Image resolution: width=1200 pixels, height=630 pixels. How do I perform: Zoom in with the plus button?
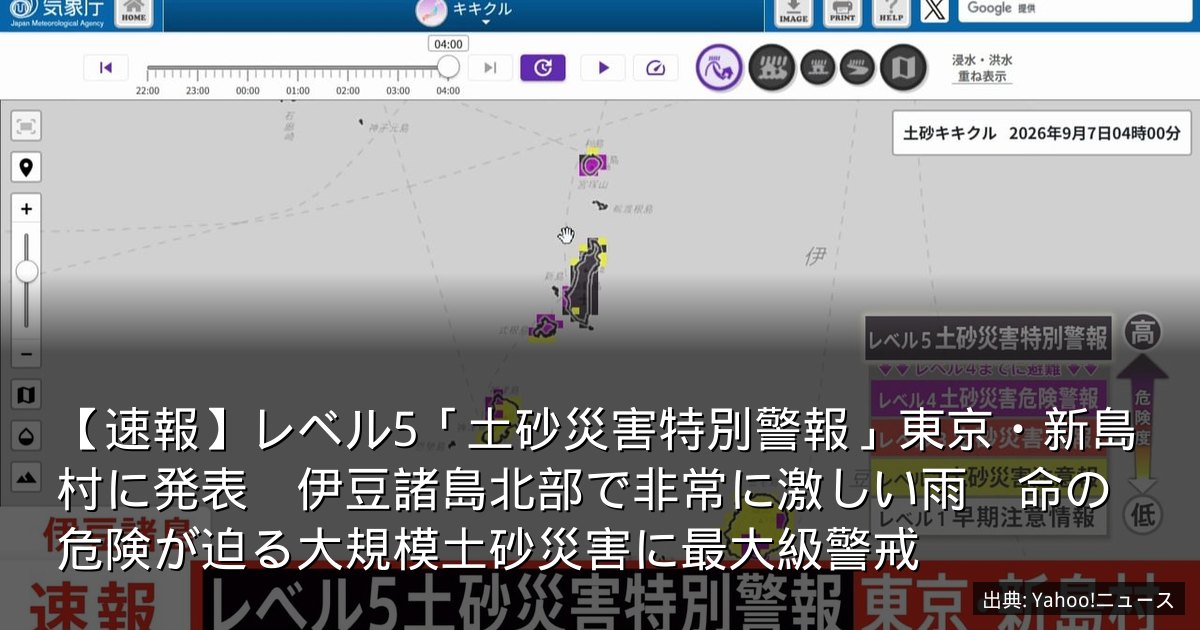click(x=26, y=209)
